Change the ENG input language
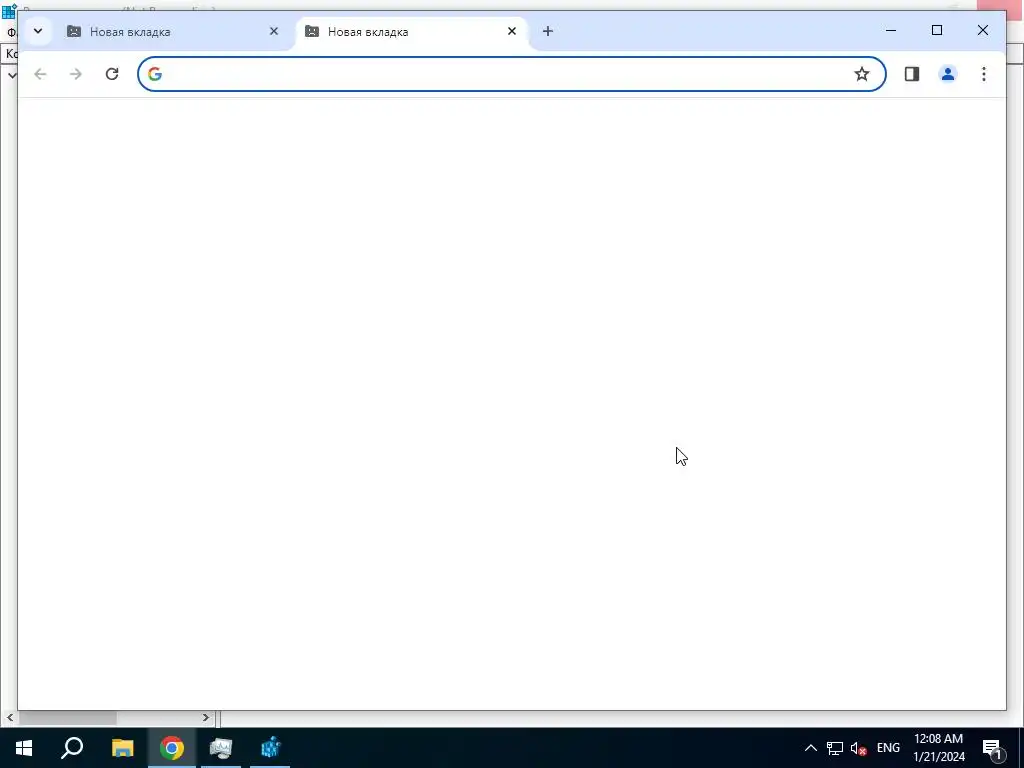 click(x=888, y=748)
